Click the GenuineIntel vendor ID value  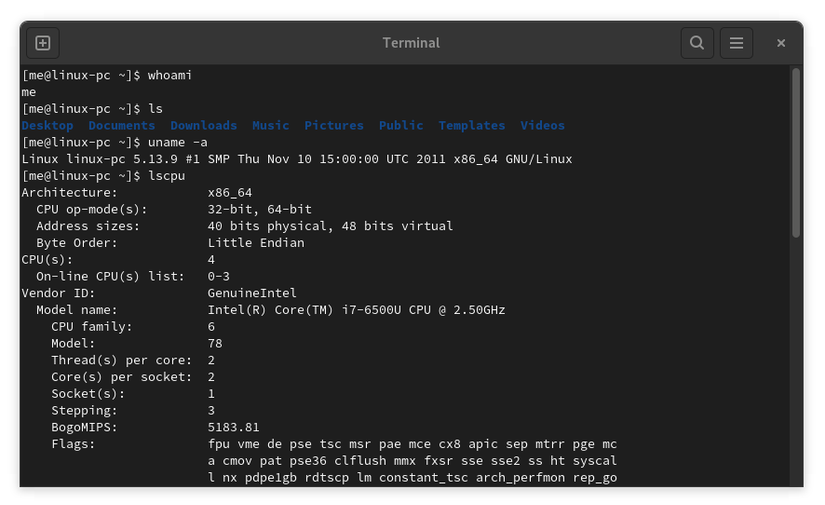(252, 293)
